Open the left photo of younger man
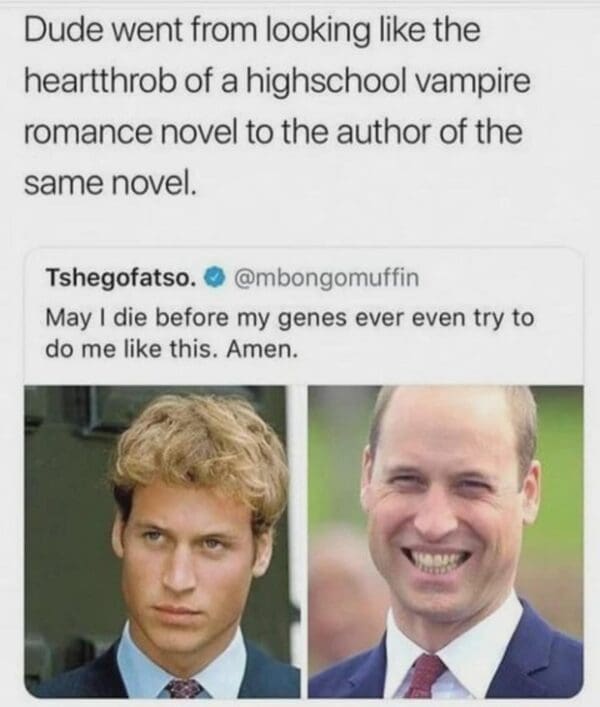Image resolution: width=600 pixels, height=707 pixels. 162,542
